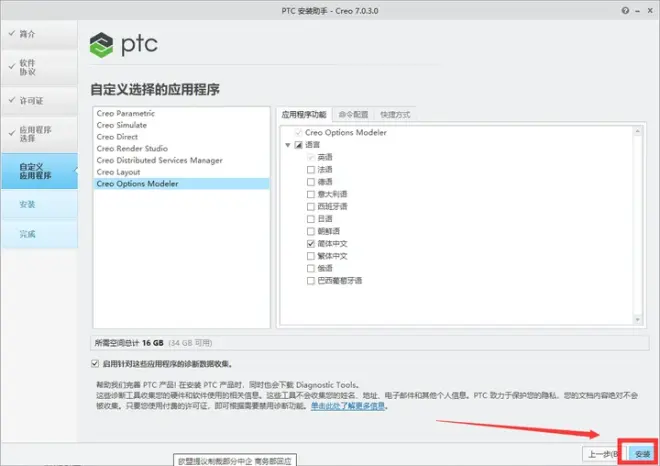Click the 上一步 back button
The height and width of the screenshot is (466, 660).
click(603, 454)
